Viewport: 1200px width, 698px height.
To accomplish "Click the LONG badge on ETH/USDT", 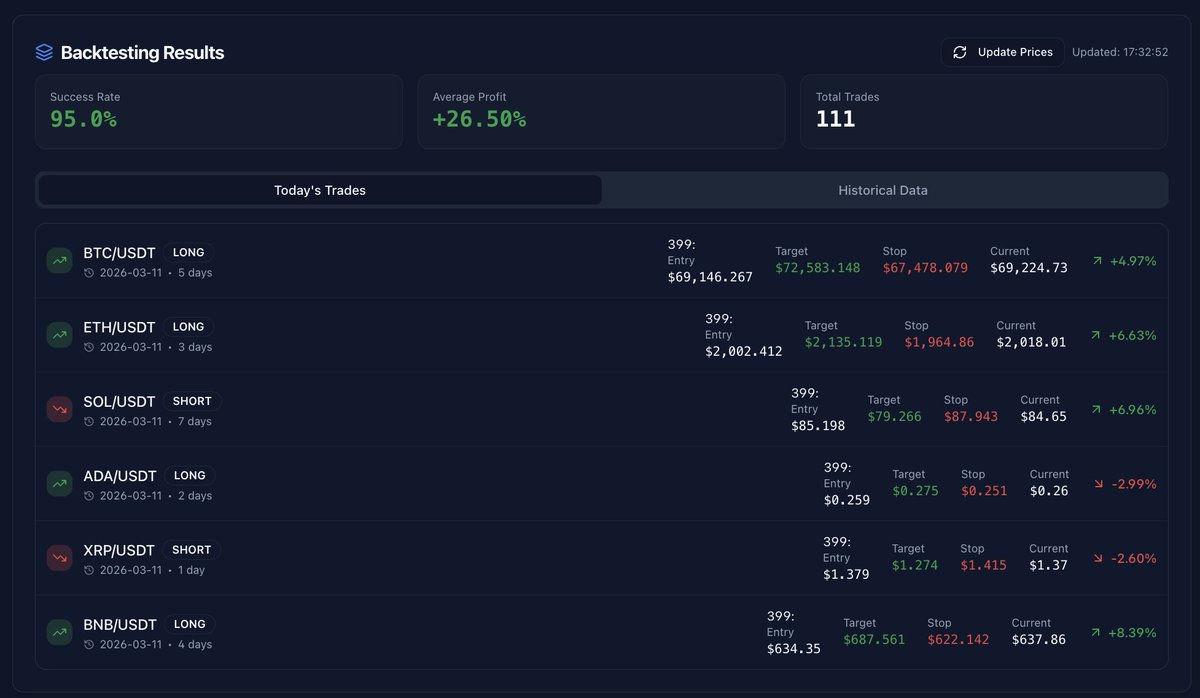I will click(x=188, y=327).
